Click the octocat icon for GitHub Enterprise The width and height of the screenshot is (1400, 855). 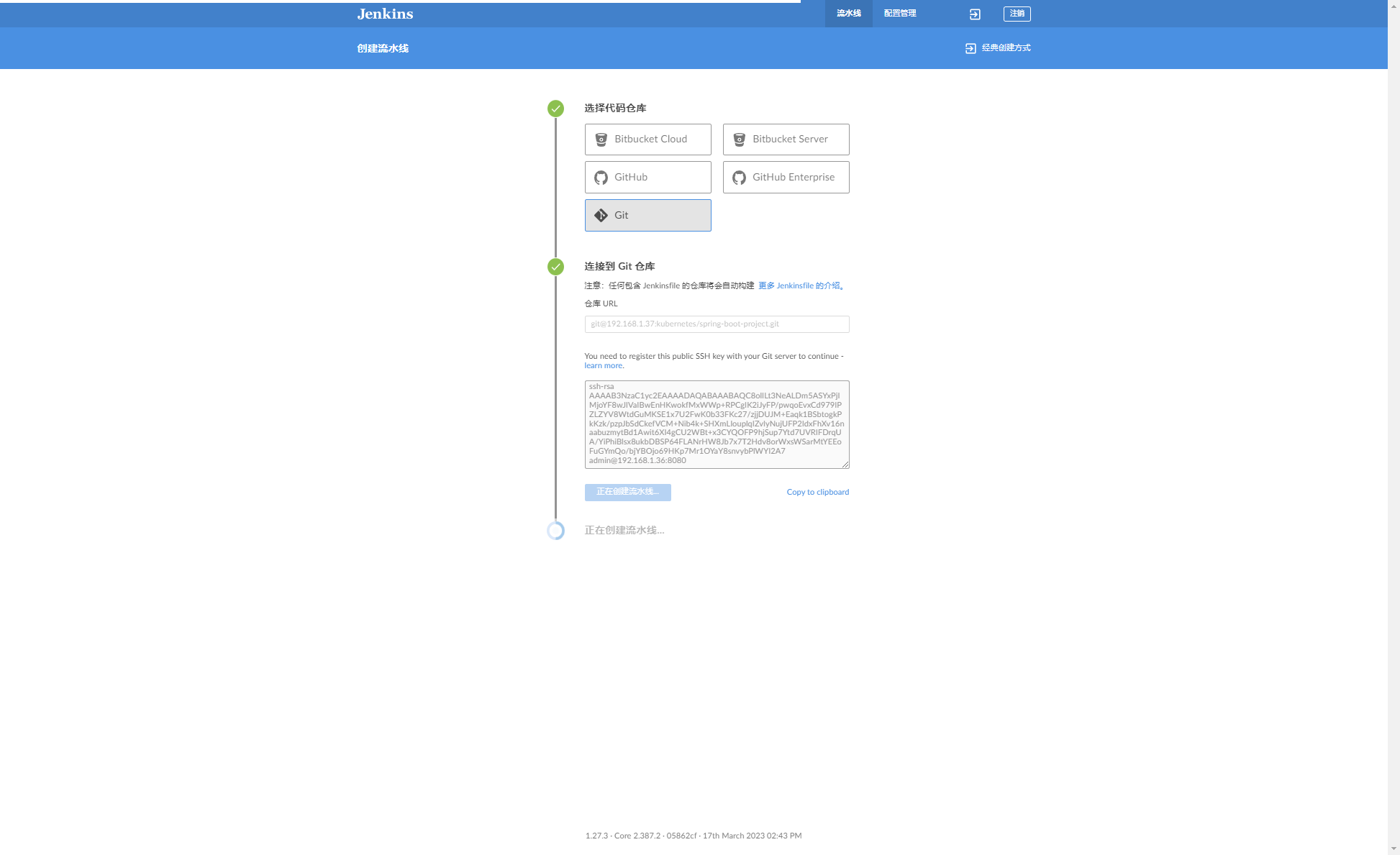pyautogui.click(x=740, y=178)
